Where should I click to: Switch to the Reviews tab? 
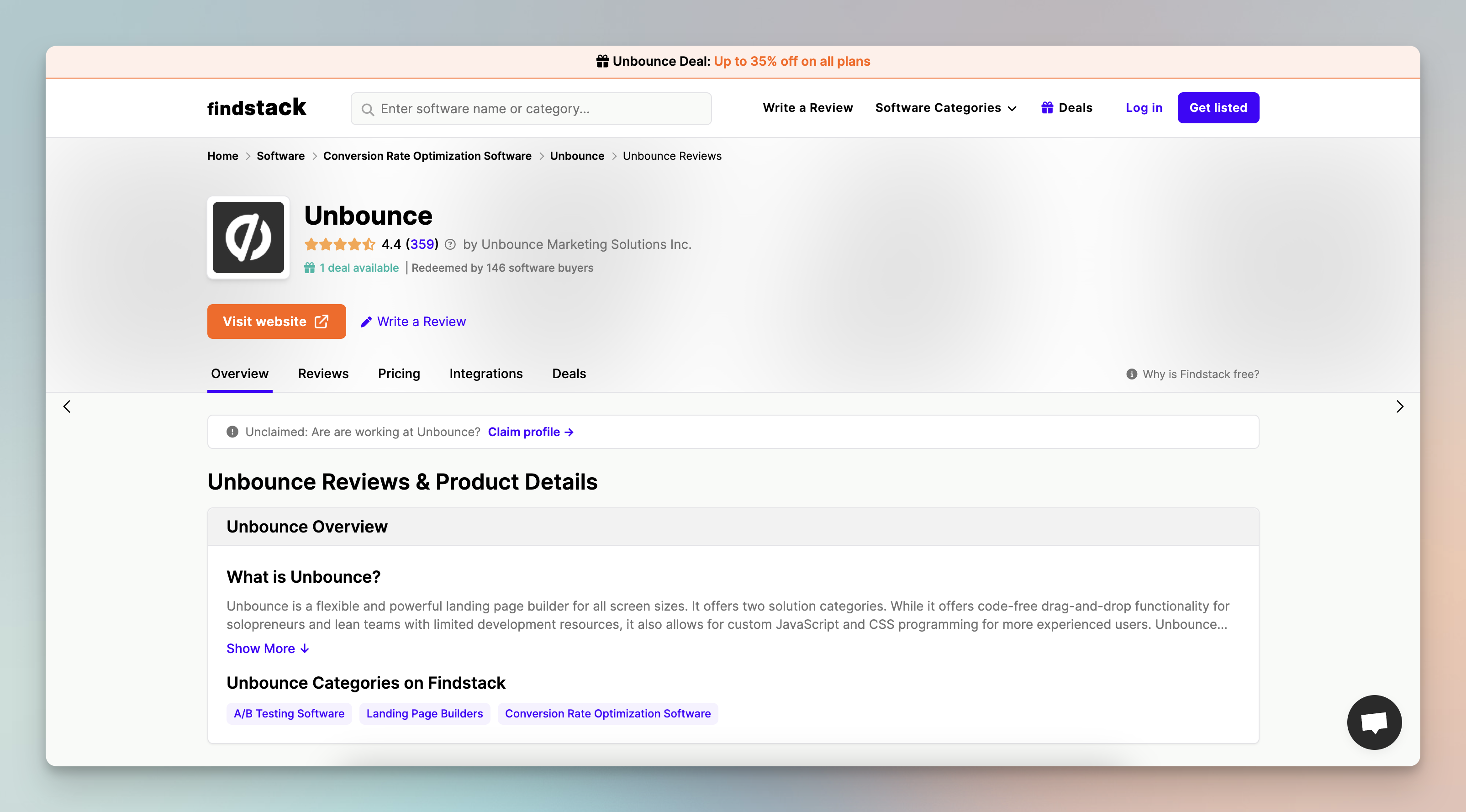pyautogui.click(x=323, y=374)
